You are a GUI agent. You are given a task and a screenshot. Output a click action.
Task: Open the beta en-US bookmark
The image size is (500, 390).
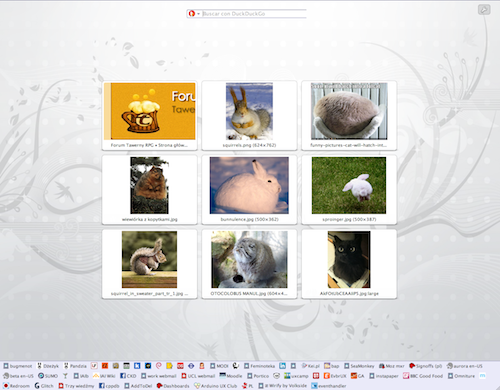(18, 376)
